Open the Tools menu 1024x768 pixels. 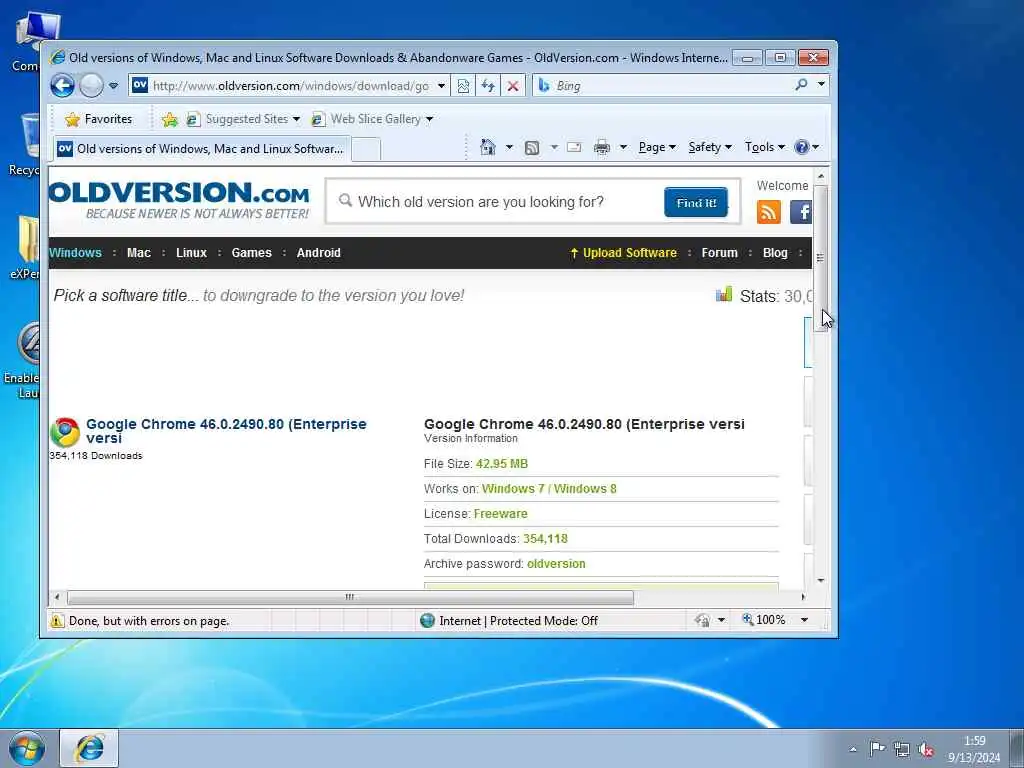point(765,147)
